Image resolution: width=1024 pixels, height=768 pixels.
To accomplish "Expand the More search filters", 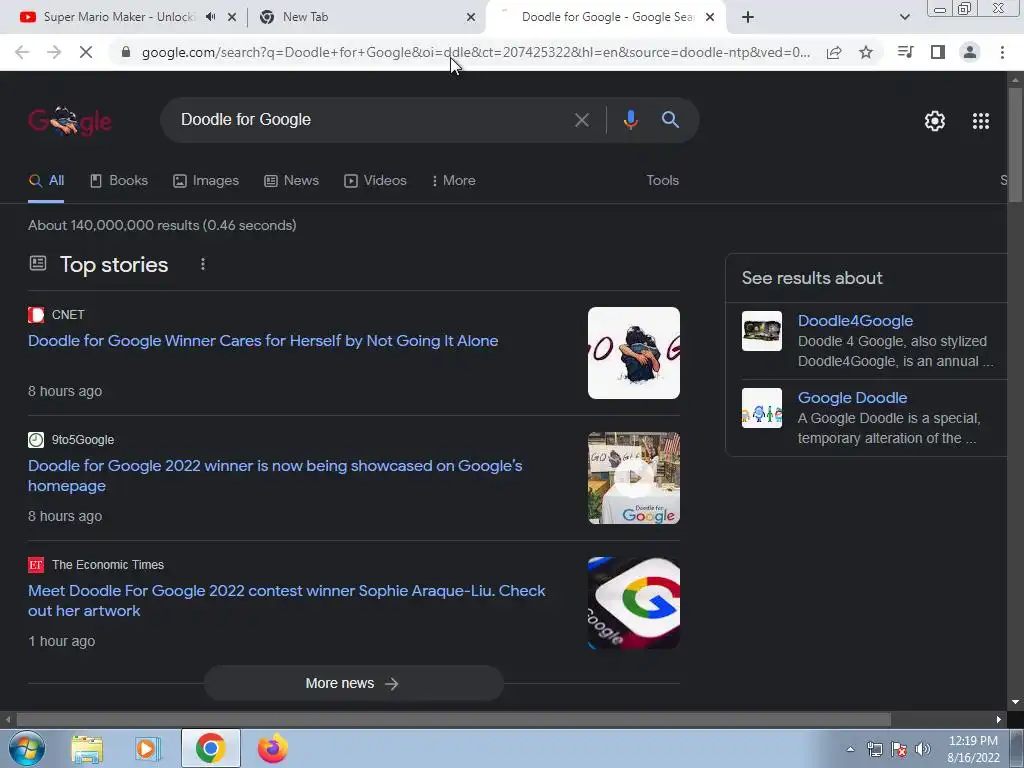I will coord(453,181).
